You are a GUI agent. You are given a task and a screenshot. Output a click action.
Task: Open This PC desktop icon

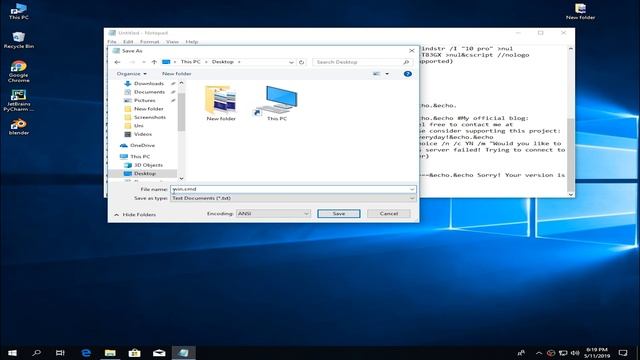(x=18, y=11)
